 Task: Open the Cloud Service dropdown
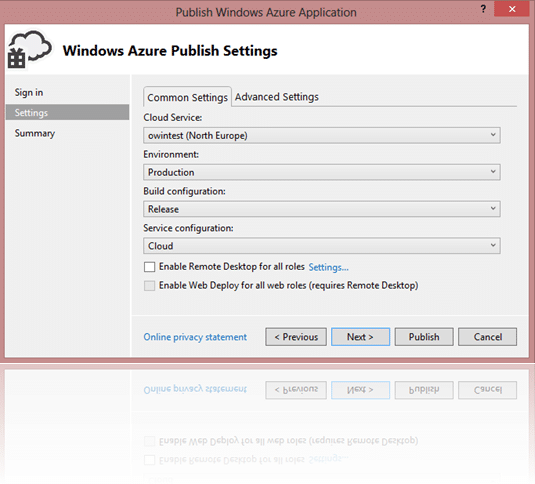[x=322, y=135]
